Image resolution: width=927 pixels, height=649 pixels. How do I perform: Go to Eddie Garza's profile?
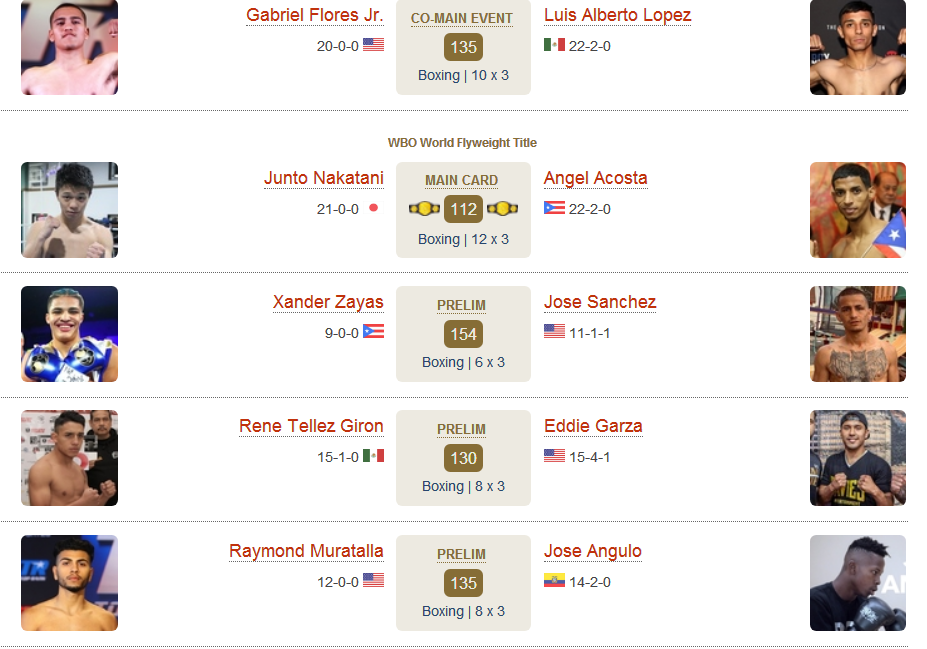pos(593,426)
